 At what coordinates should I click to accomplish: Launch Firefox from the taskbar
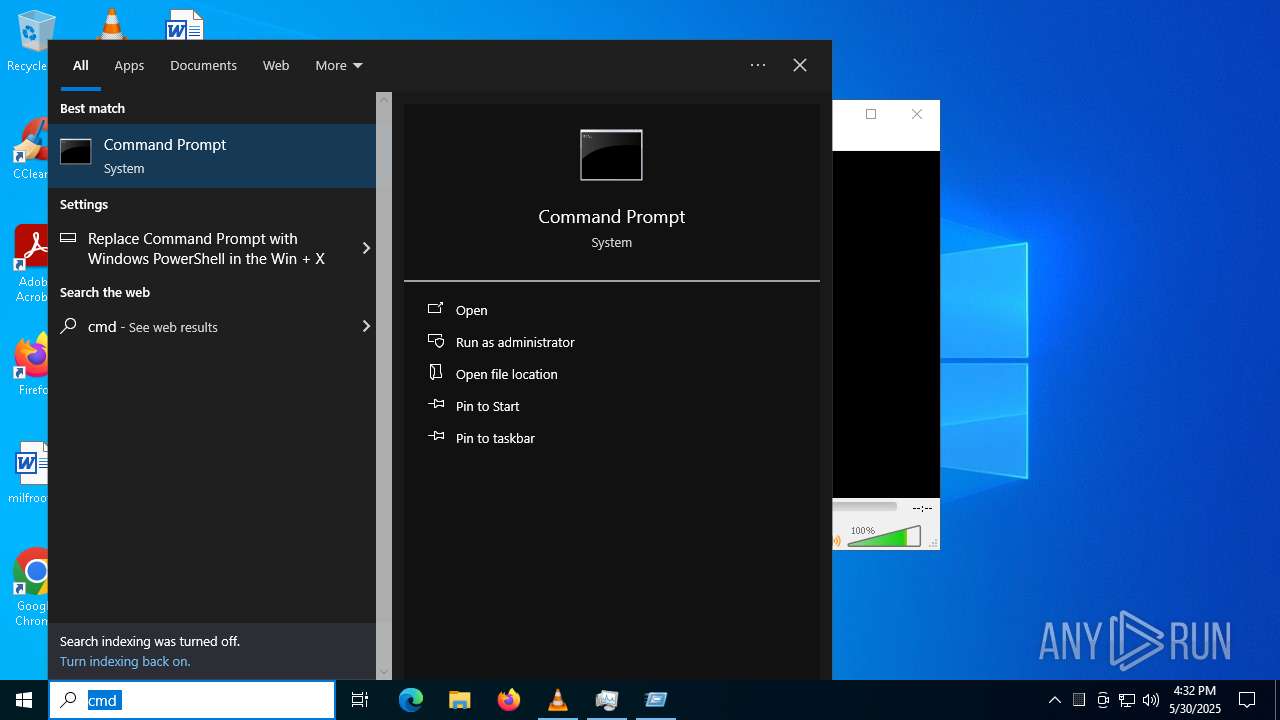(x=509, y=700)
